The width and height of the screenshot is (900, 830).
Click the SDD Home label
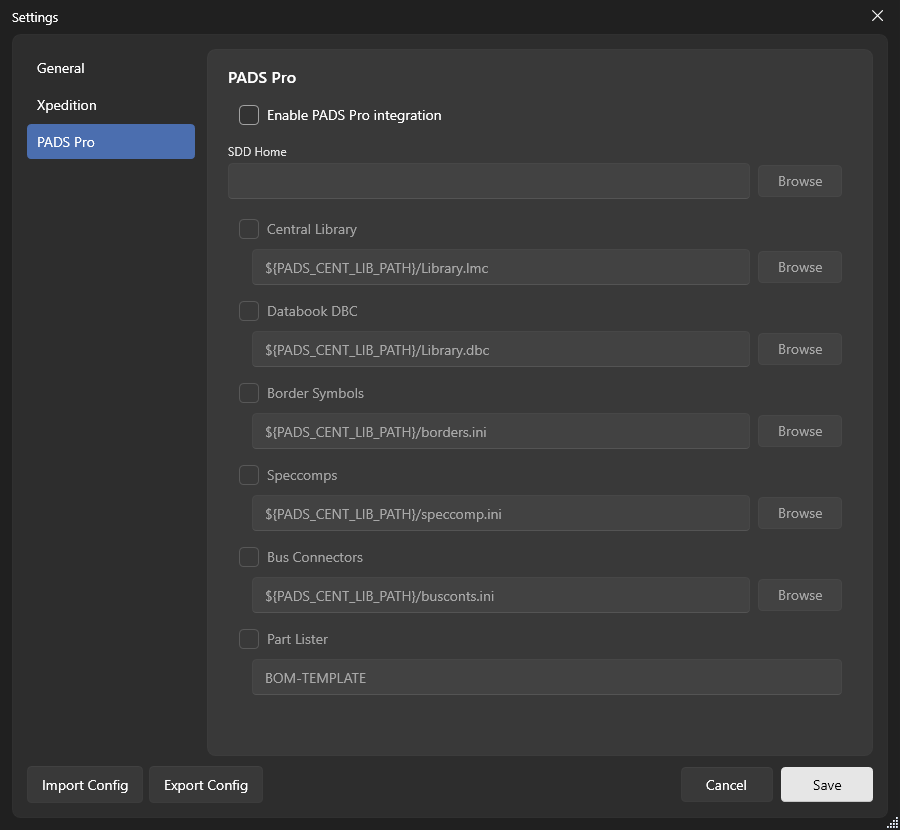point(257,152)
